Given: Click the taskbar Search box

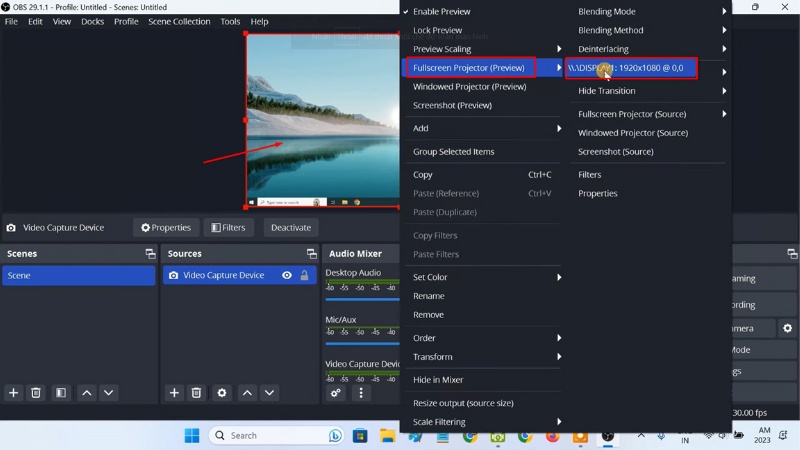Looking at the screenshot, I should click(x=278, y=436).
